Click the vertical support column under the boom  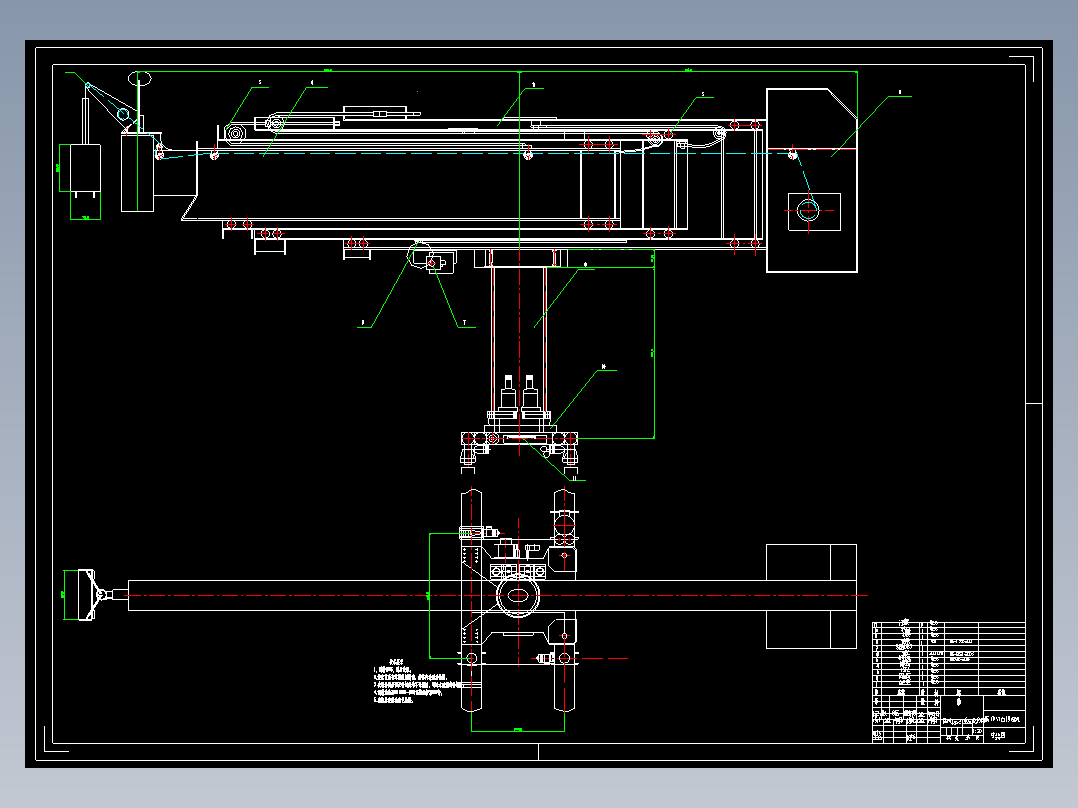tap(519, 340)
